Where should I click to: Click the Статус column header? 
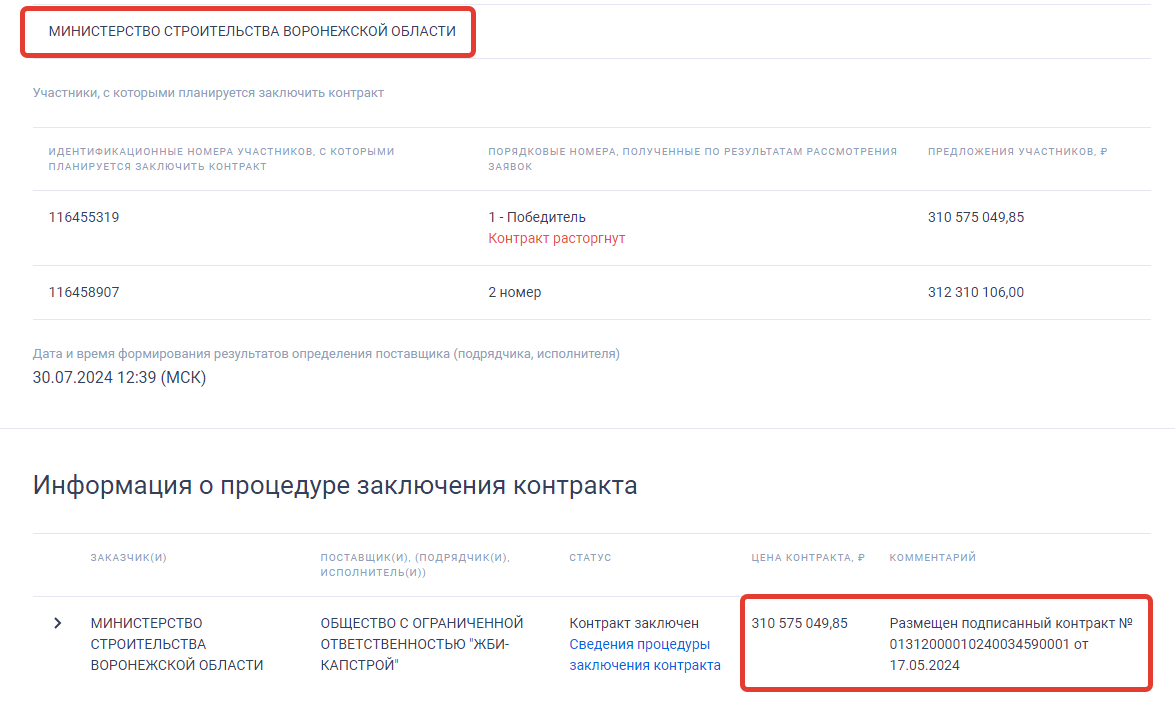pyautogui.click(x=590, y=557)
